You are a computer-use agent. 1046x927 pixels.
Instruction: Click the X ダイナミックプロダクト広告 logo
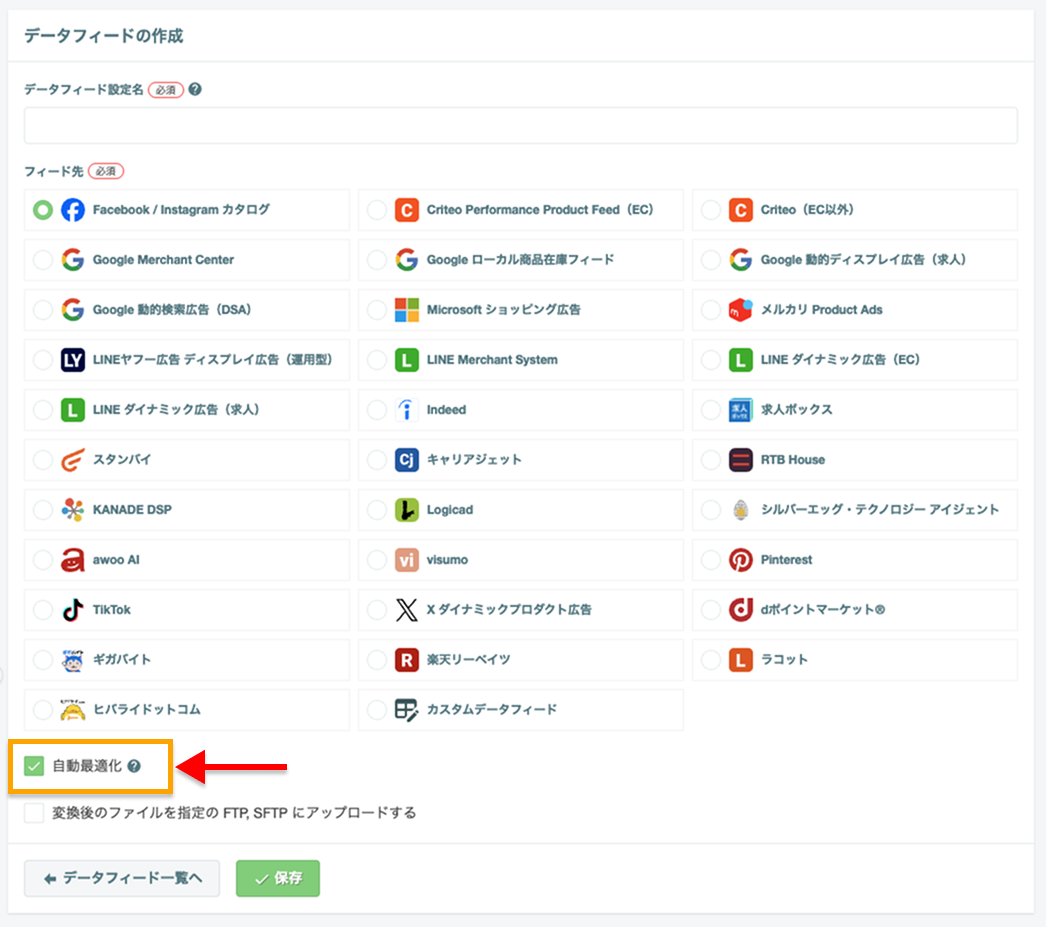(406, 610)
